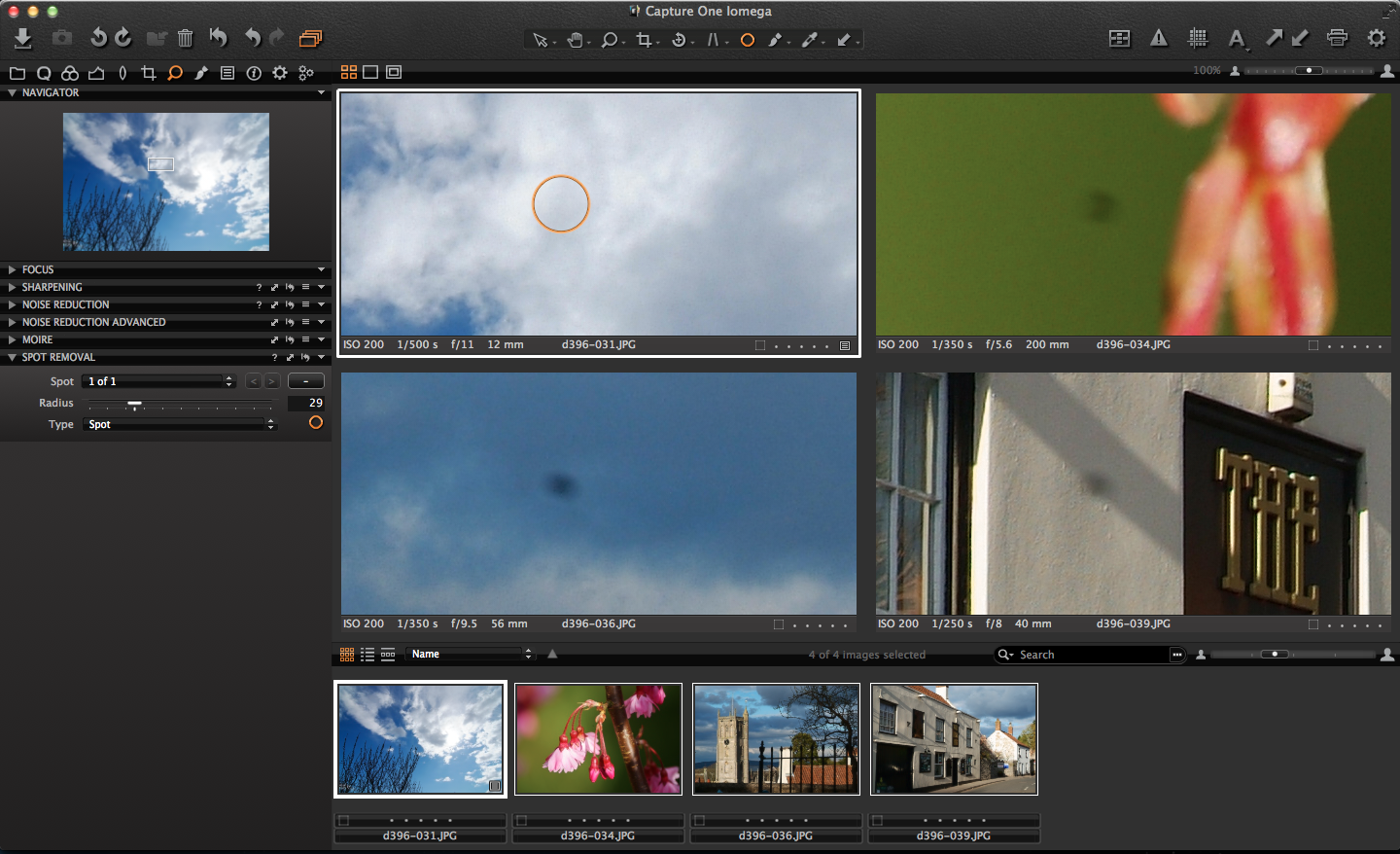Open the Type dropdown in Spot Removal

(180, 424)
